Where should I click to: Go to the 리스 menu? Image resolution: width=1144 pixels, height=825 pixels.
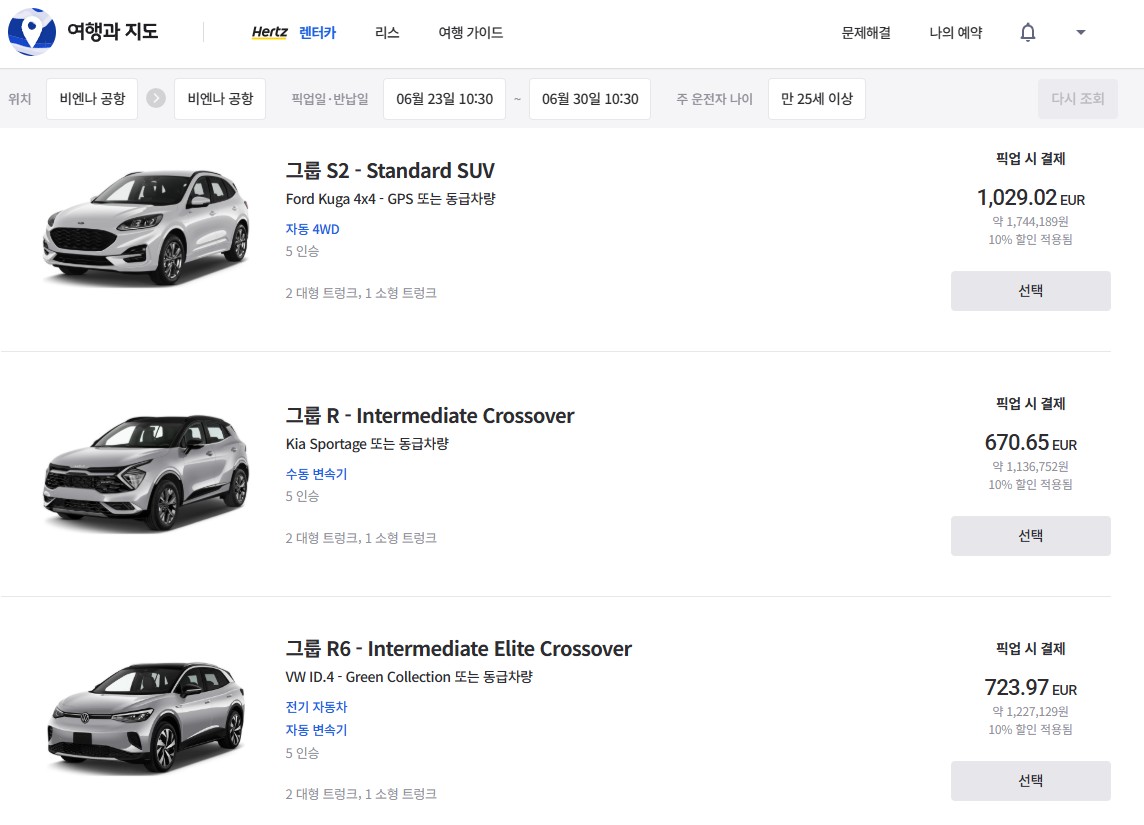(387, 33)
